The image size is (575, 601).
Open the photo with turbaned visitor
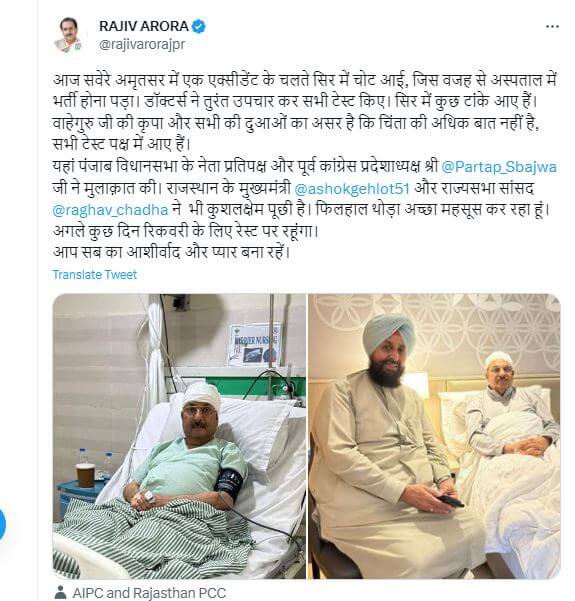[x=435, y=436]
